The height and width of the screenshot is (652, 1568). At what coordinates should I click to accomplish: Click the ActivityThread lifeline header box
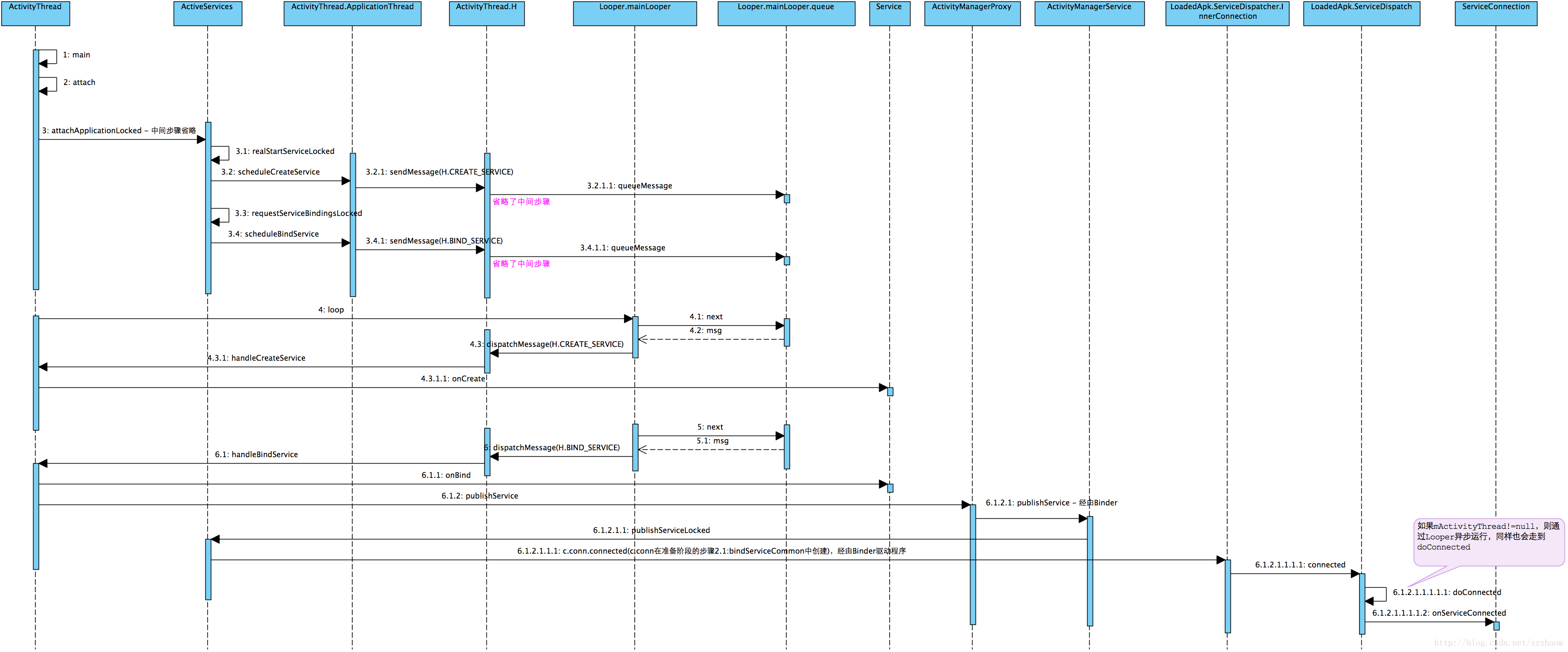35,13
